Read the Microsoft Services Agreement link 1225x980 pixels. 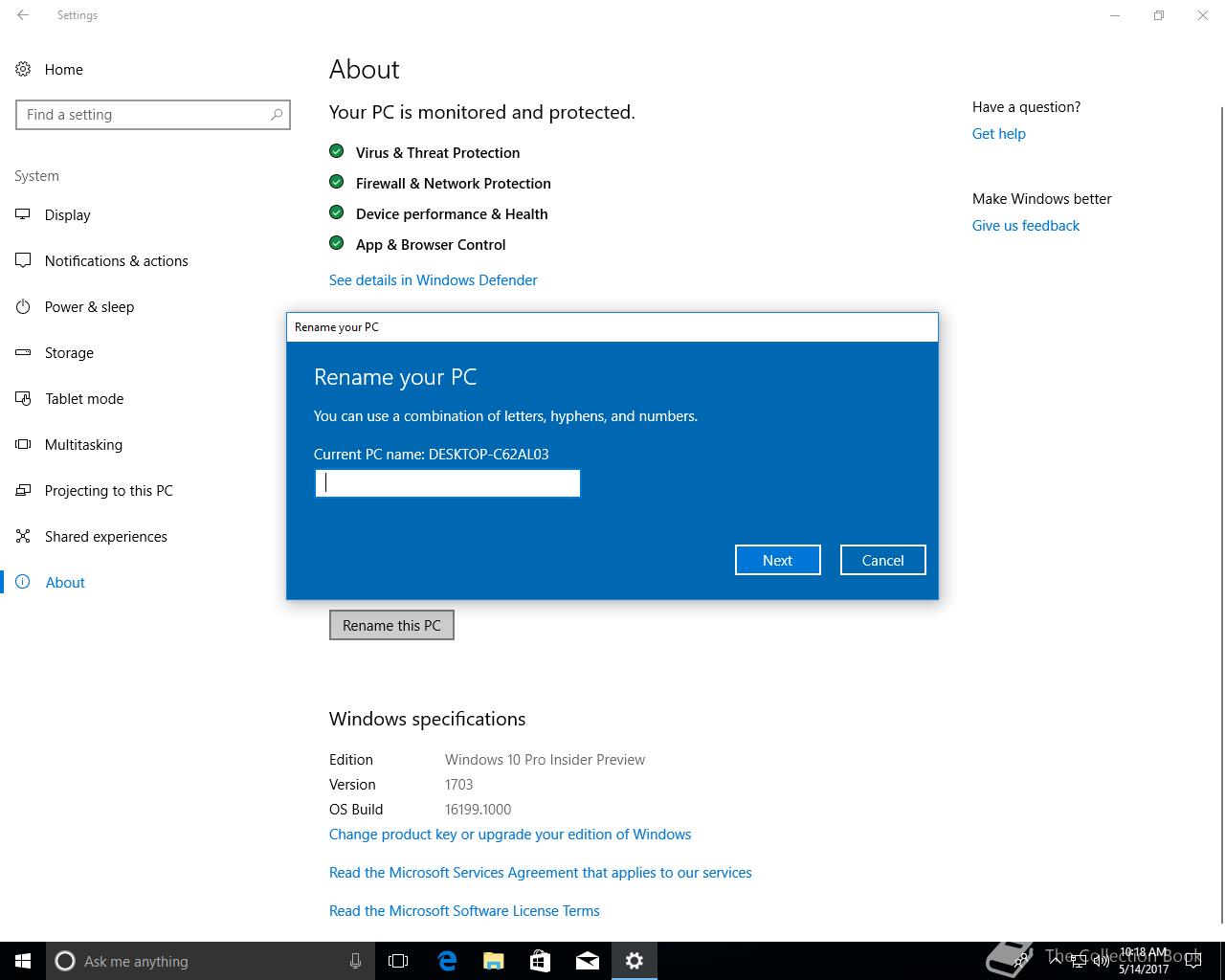click(540, 872)
